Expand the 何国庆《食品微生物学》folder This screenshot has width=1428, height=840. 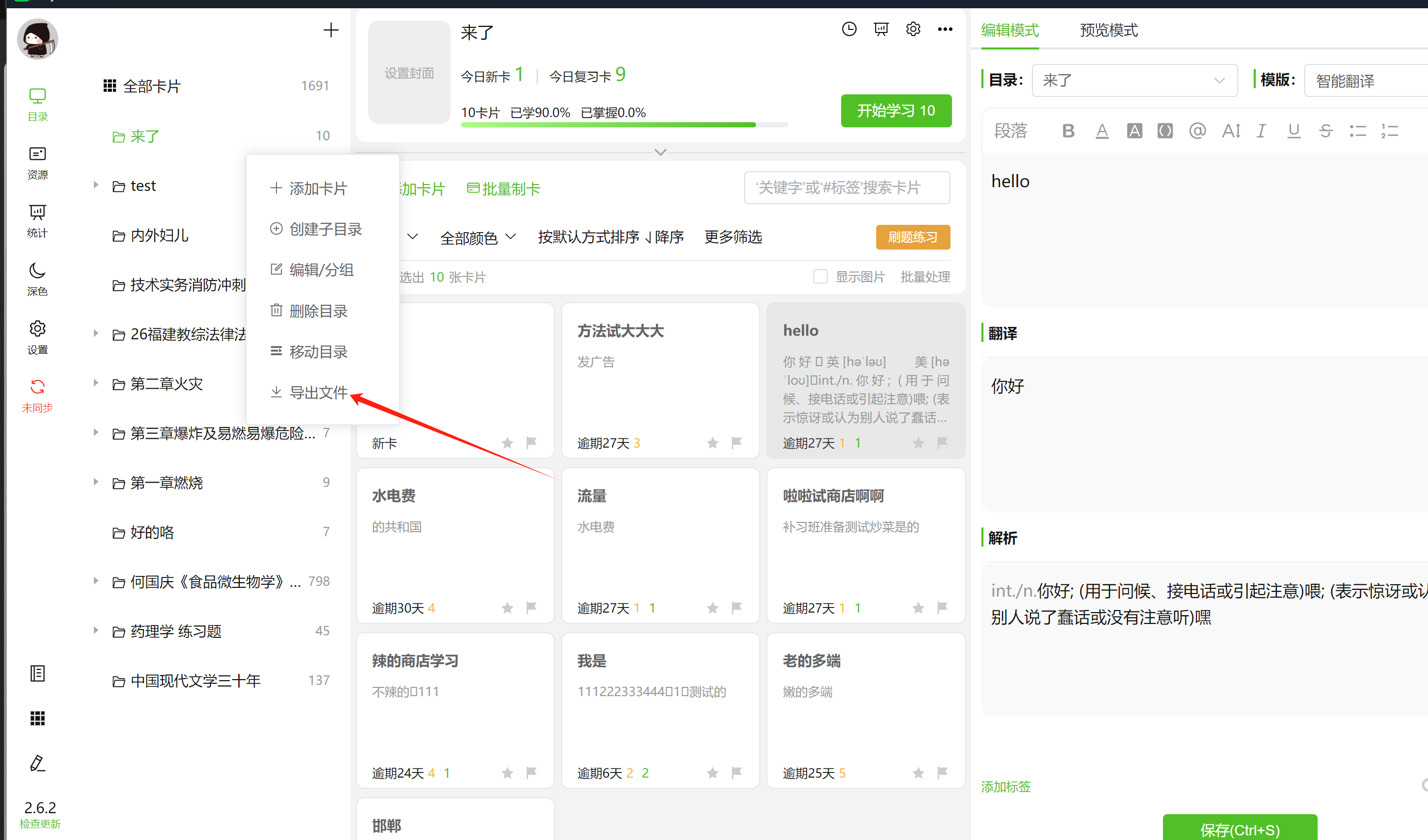[x=96, y=581]
